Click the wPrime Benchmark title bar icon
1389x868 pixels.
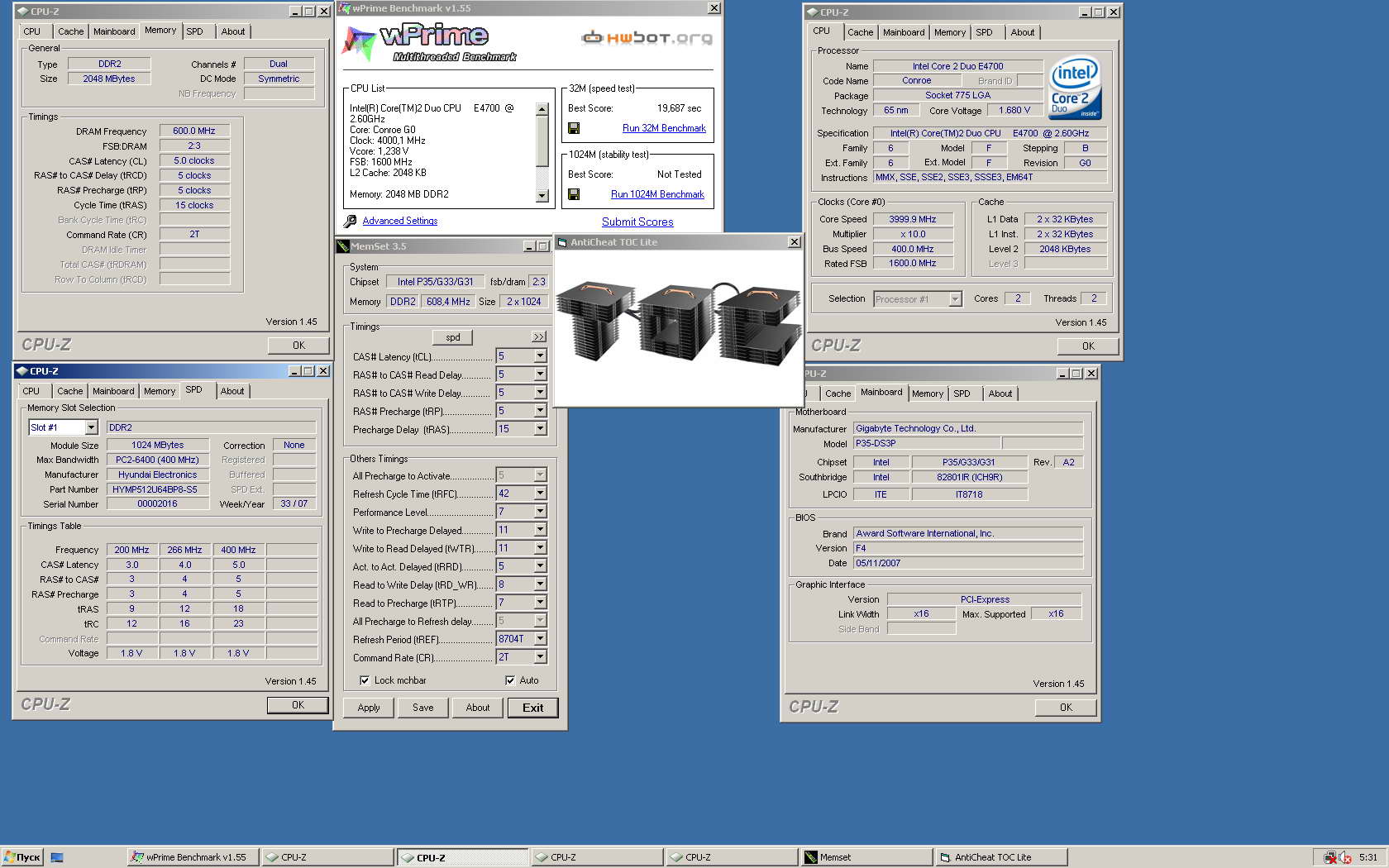[x=345, y=8]
